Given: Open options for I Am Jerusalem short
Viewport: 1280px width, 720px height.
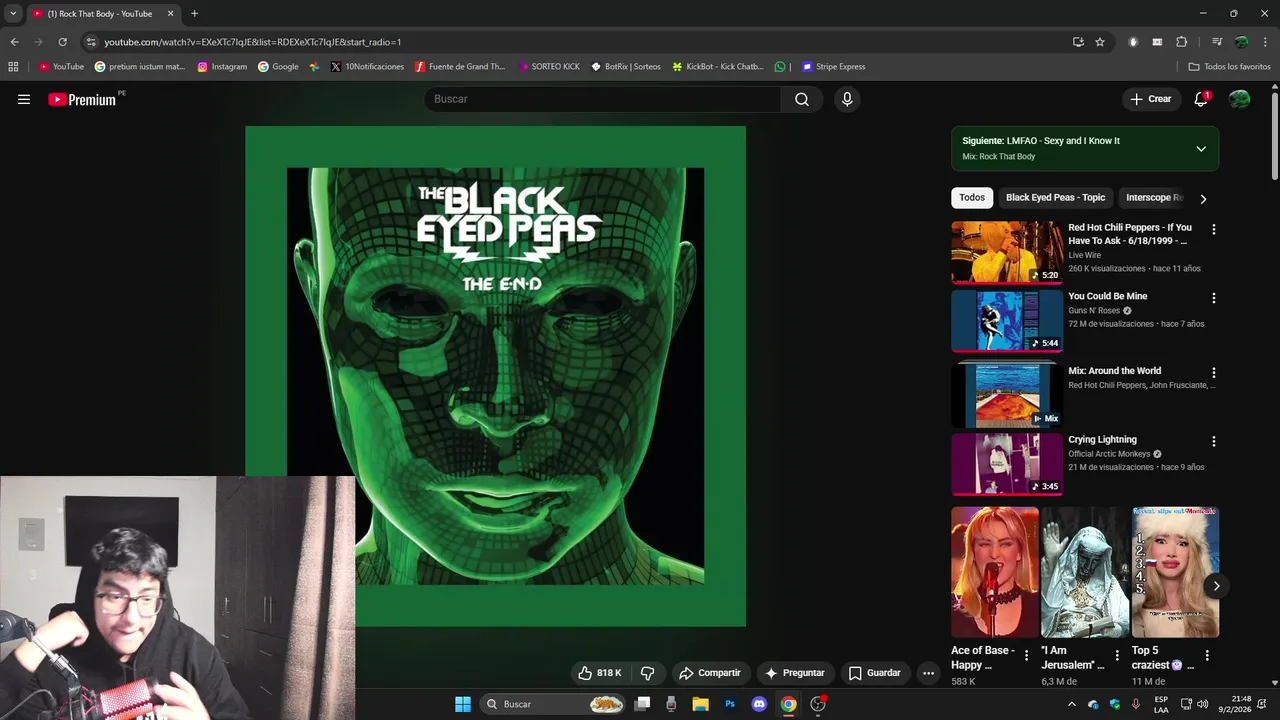Looking at the screenshot, I should point(1117,656).
